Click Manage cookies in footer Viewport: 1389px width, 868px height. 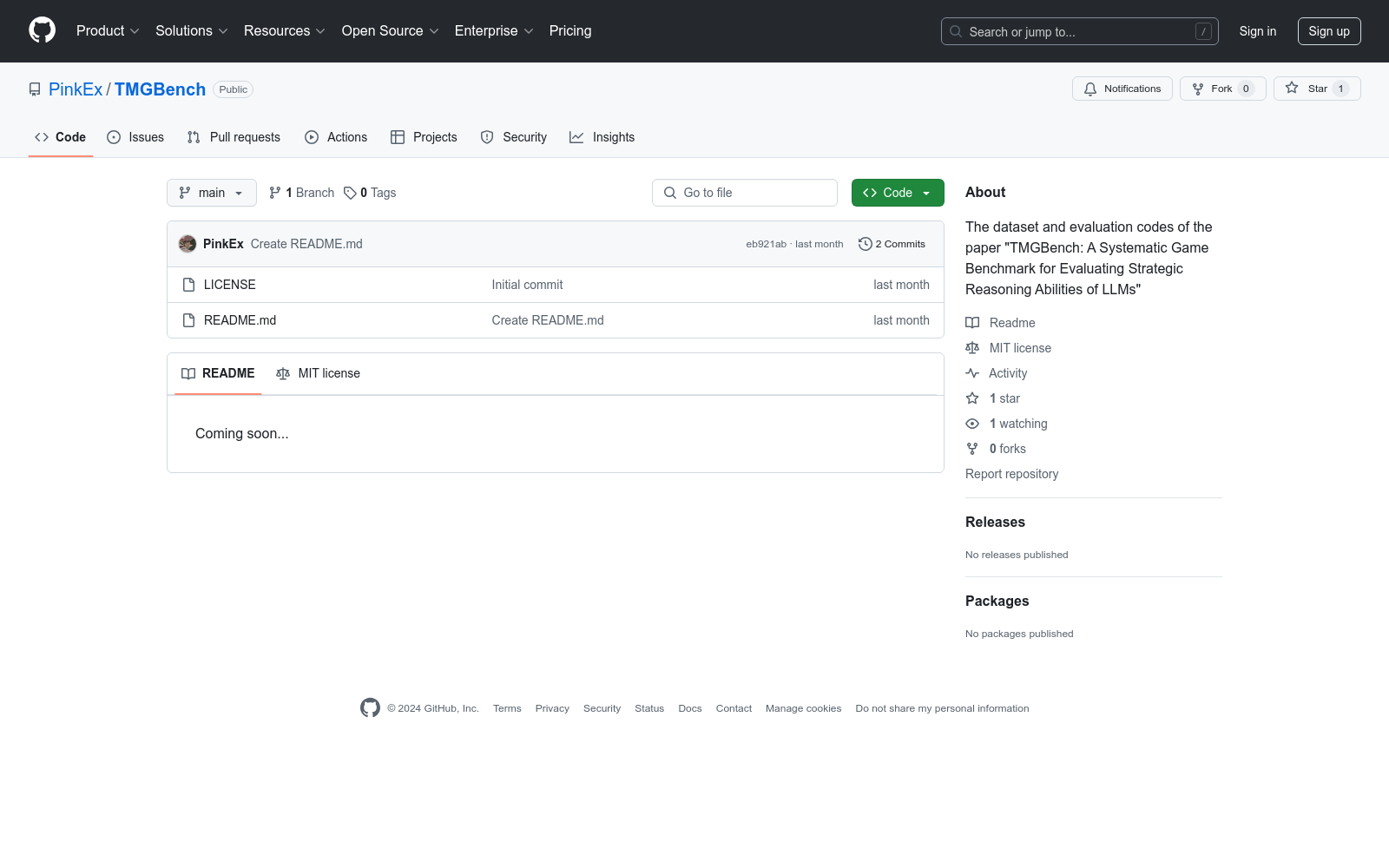pyautogui.click(x=803, y=708)
